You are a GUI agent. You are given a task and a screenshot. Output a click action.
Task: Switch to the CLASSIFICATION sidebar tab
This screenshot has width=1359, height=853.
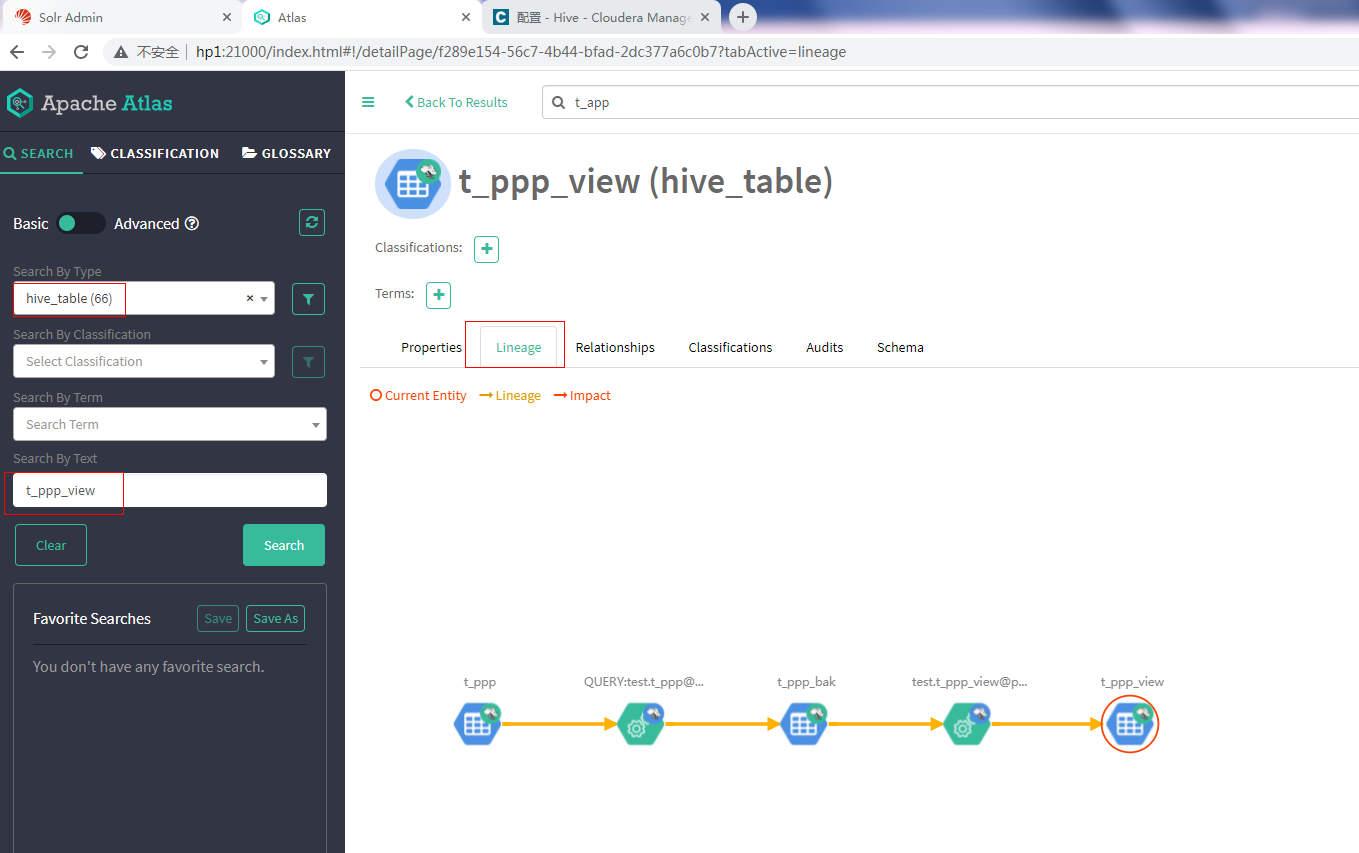click(x=155, y=154)
